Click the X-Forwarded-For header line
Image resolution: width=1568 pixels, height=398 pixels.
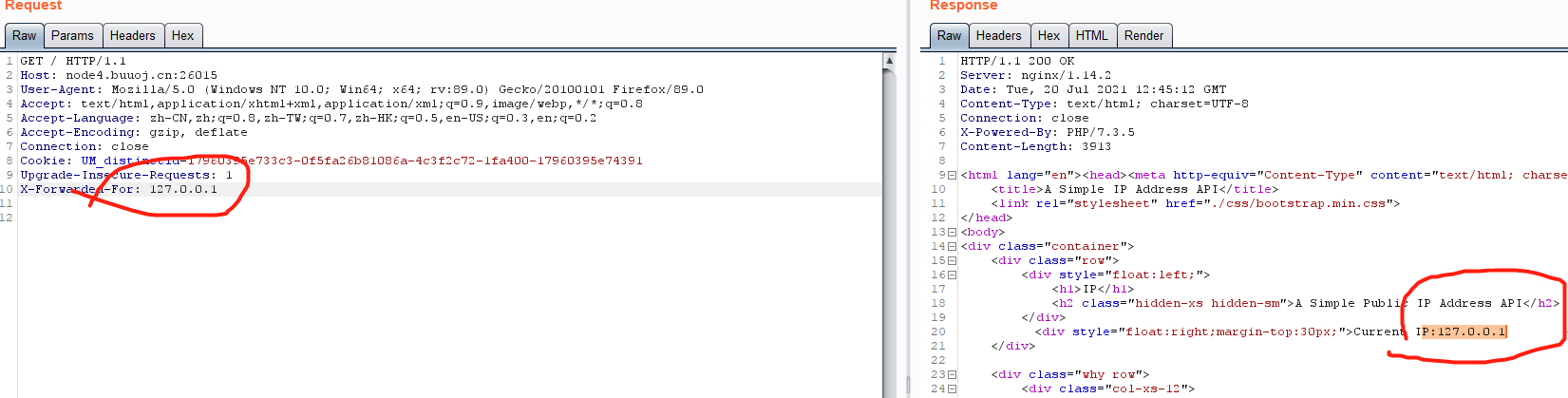click(119, 189)
